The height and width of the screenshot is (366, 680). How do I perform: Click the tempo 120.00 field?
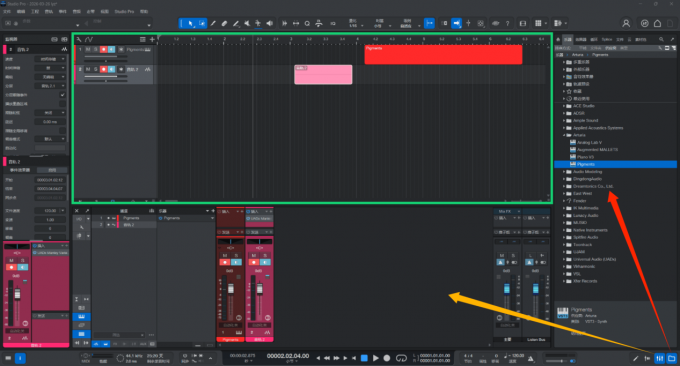tap(518, 356)
